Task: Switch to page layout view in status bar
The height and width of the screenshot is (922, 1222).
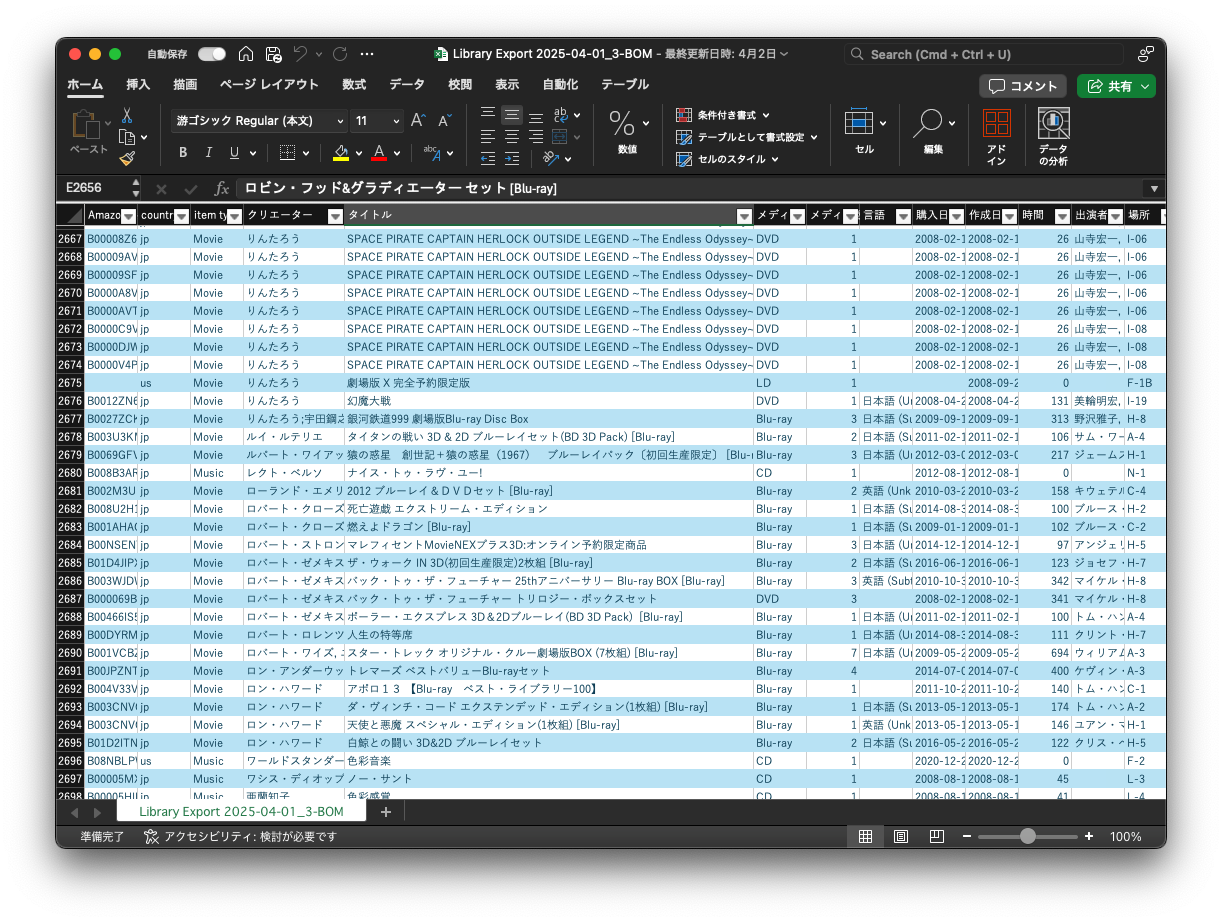Action: coord(901,836)
